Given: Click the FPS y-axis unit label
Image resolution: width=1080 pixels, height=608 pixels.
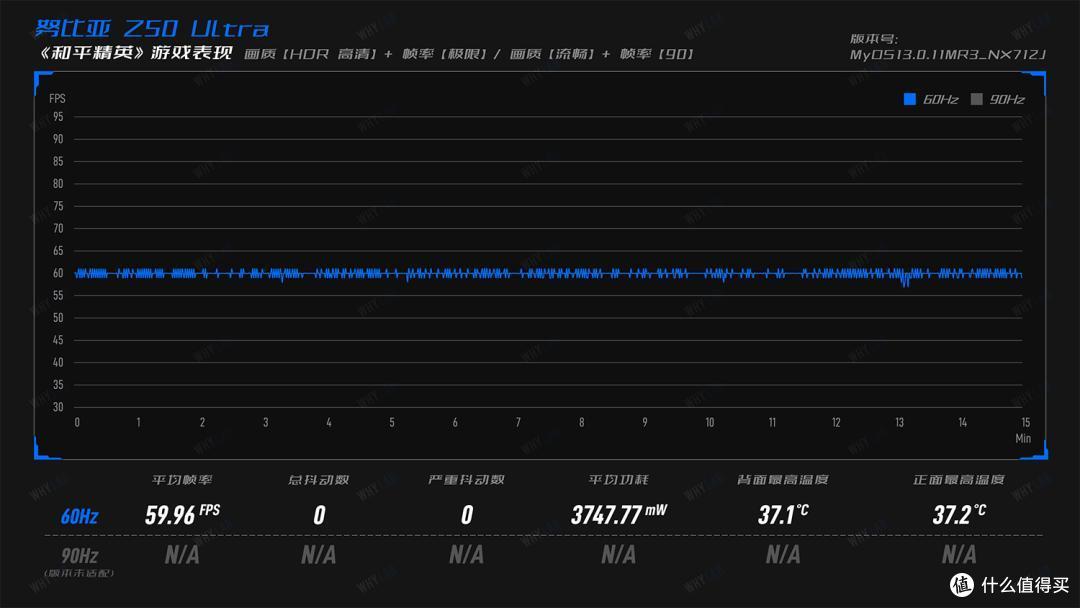Looking at the screenshot, I should [57, 98].
